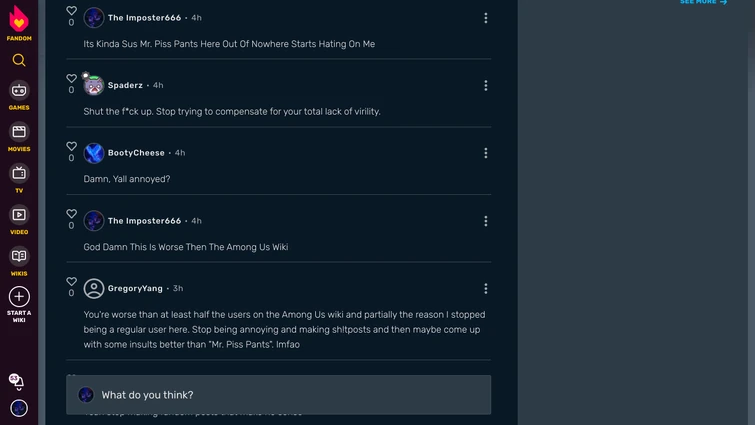Like Spaderz's comment with the heart
This screenshot has height=425, width=755.
71,79
